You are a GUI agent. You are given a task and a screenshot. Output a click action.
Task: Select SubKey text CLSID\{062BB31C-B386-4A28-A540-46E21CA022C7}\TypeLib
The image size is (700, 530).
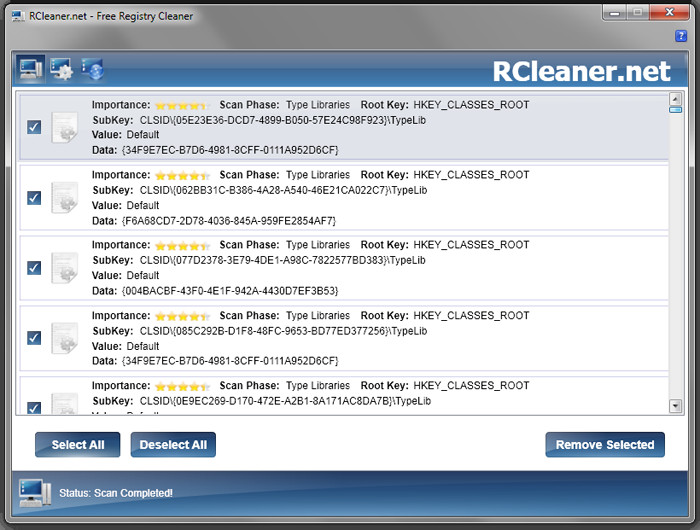coord(283,191)
